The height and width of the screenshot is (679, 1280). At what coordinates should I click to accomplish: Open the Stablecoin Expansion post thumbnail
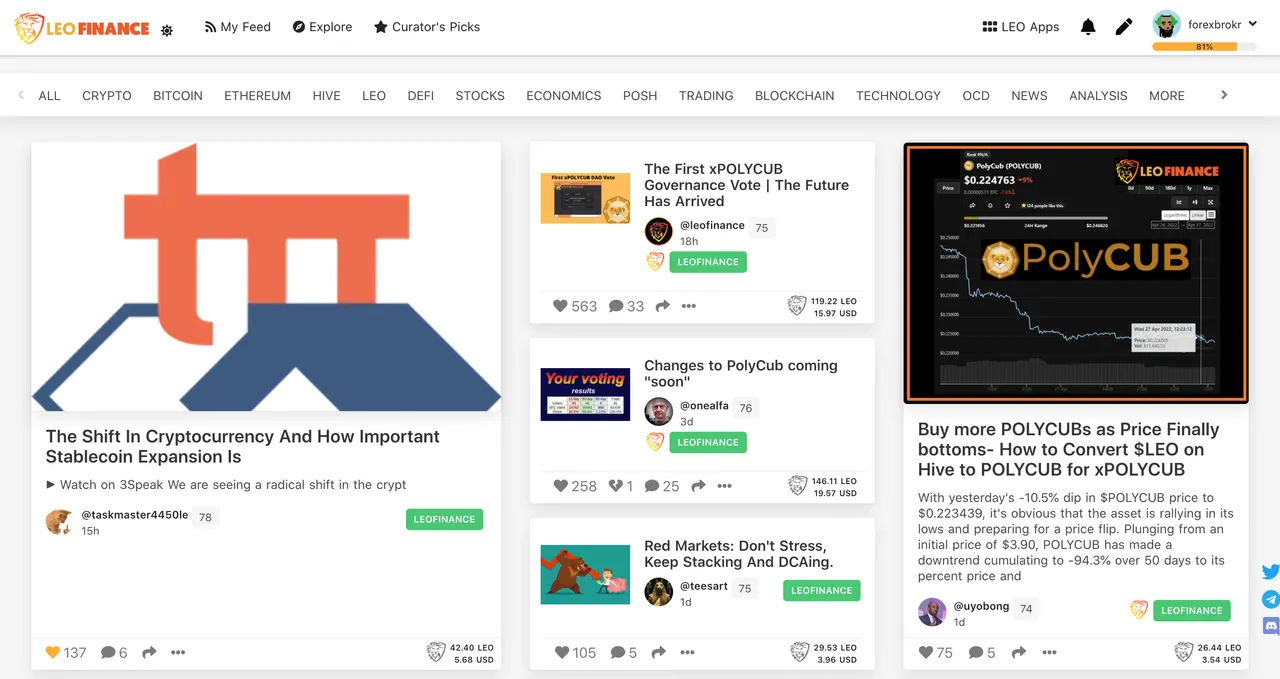[266, 276]
